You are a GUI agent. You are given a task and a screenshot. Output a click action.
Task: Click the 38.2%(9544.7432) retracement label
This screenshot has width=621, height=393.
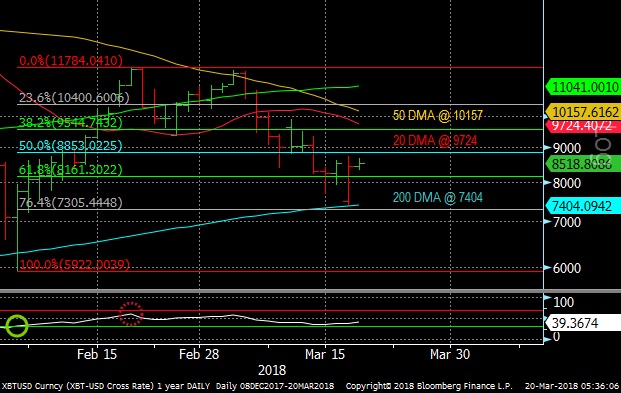(x=70, y=123)
